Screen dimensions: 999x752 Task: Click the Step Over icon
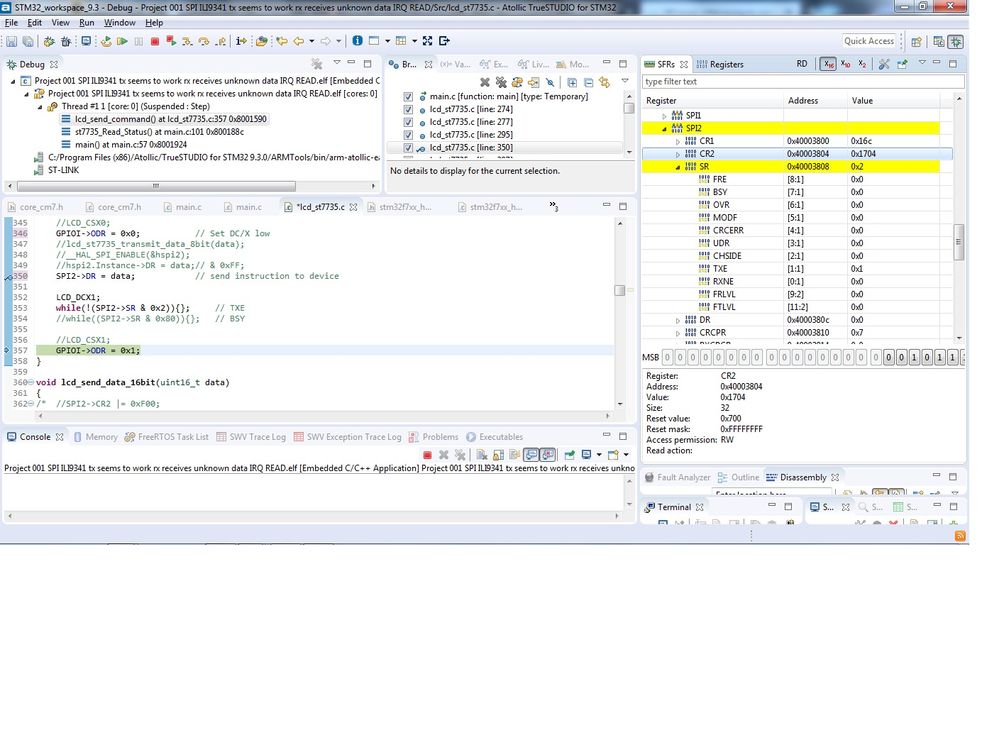coord(204,41)
